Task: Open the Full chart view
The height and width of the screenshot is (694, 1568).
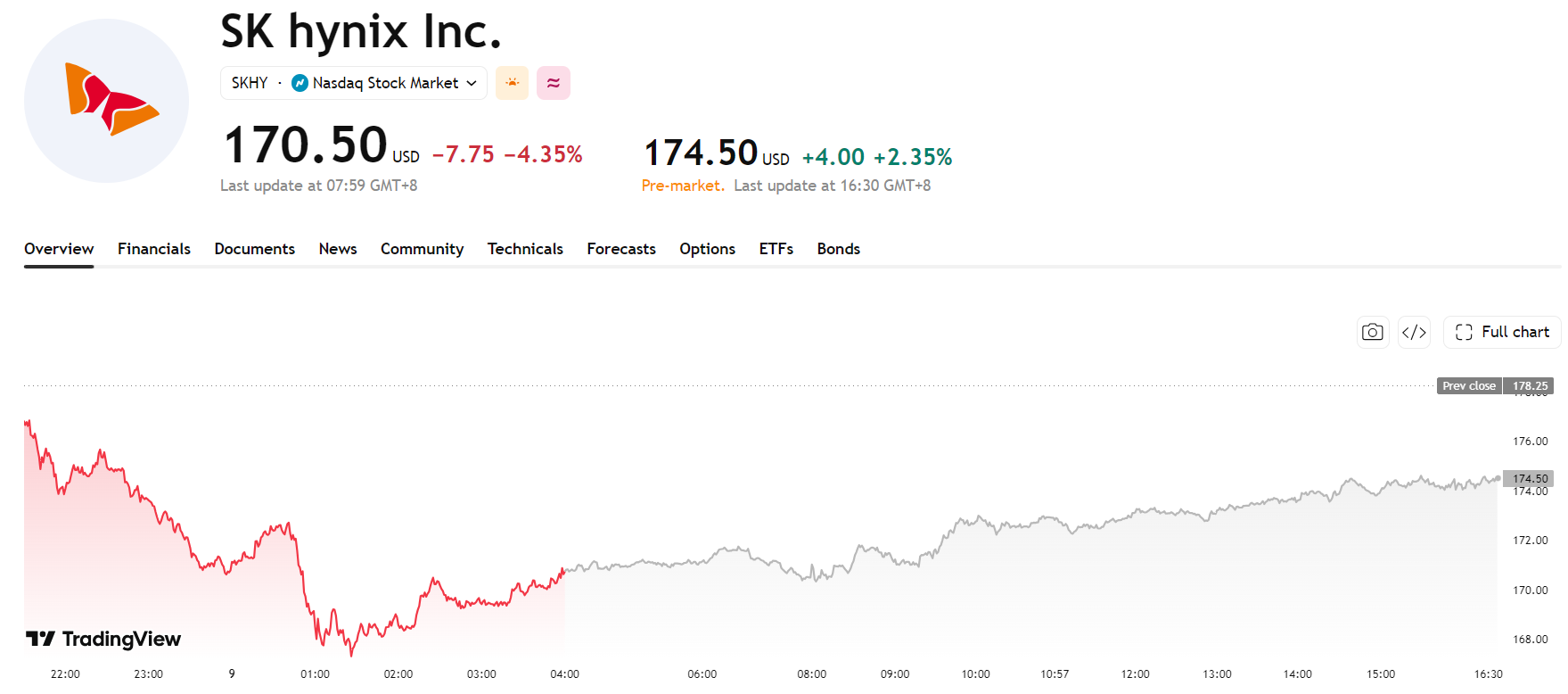Action: pos(1502,332)
